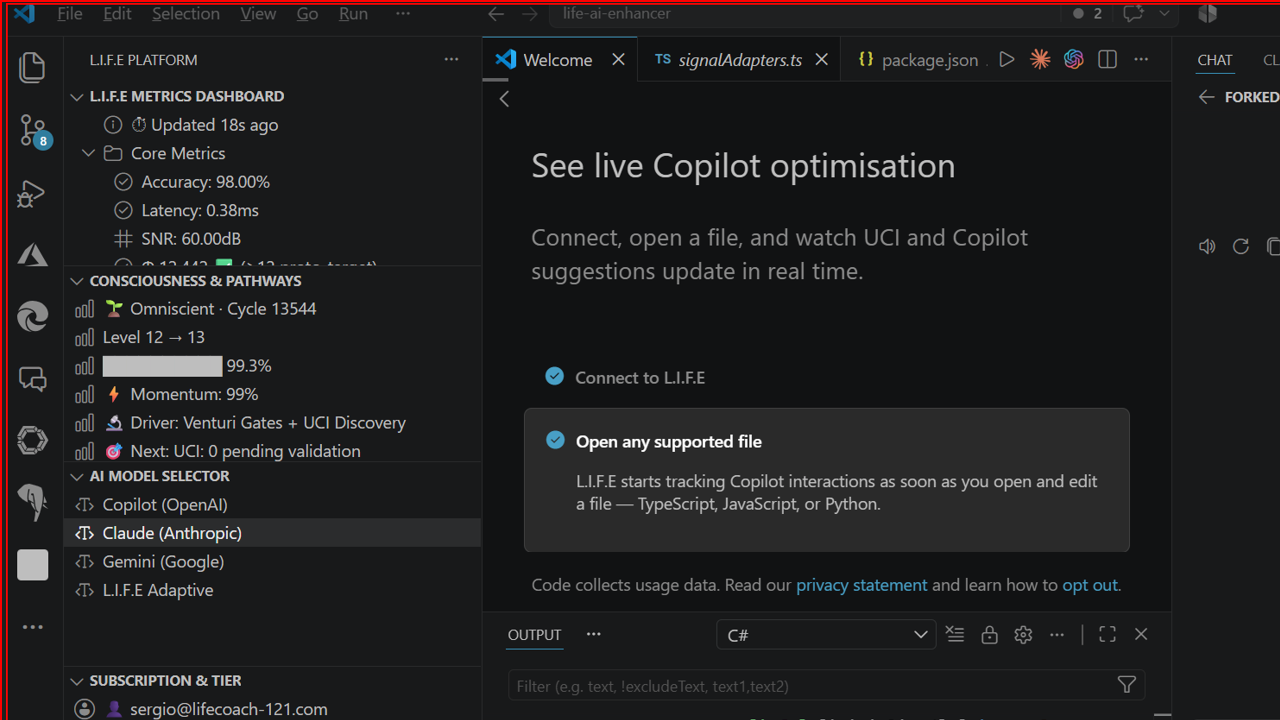The height and width of the screenshot is (720, 1280).
Task: Open the PostgreSQL elephant activity bar icon
Action: pyautogui.click(x=32, y=502)
